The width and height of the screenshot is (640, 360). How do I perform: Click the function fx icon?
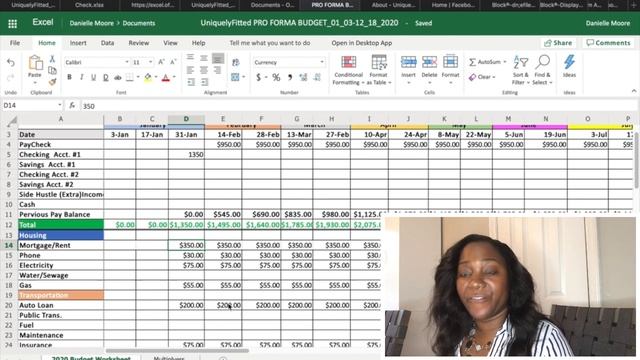pos(72,106)
